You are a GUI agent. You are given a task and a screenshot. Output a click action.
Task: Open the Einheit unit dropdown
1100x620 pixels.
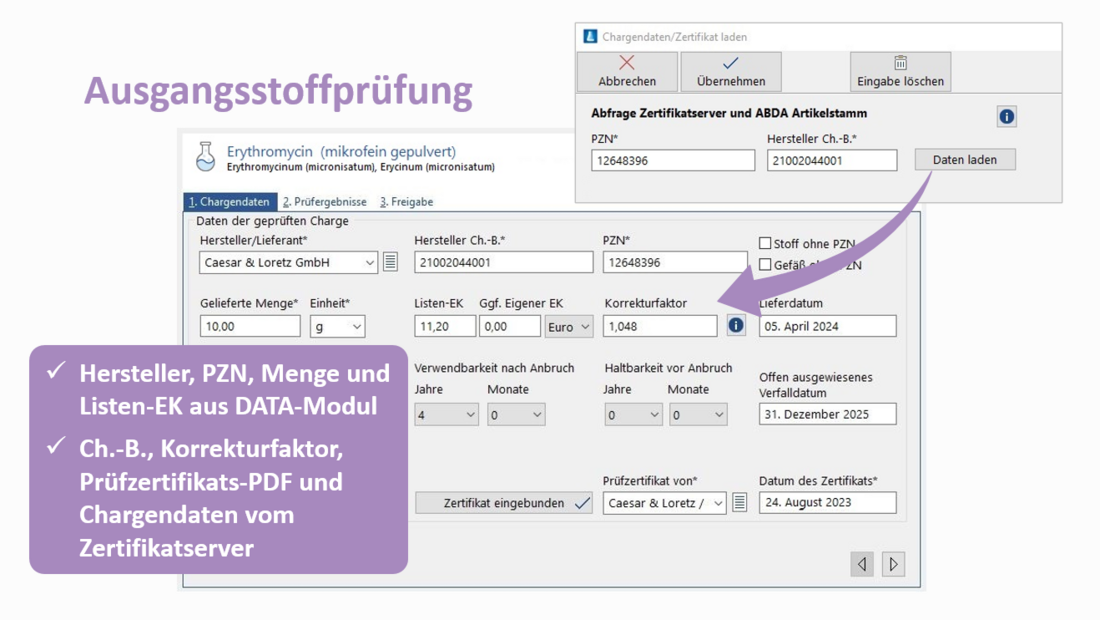click(356, 327)
